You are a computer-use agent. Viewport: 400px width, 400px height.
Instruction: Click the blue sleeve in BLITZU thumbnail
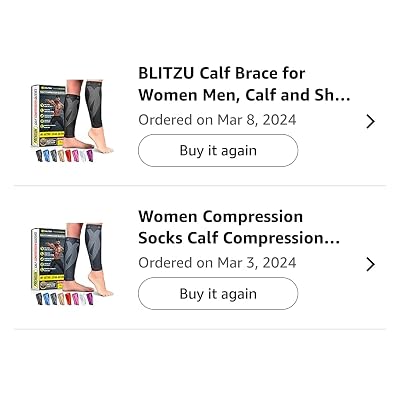coord(46,156)
